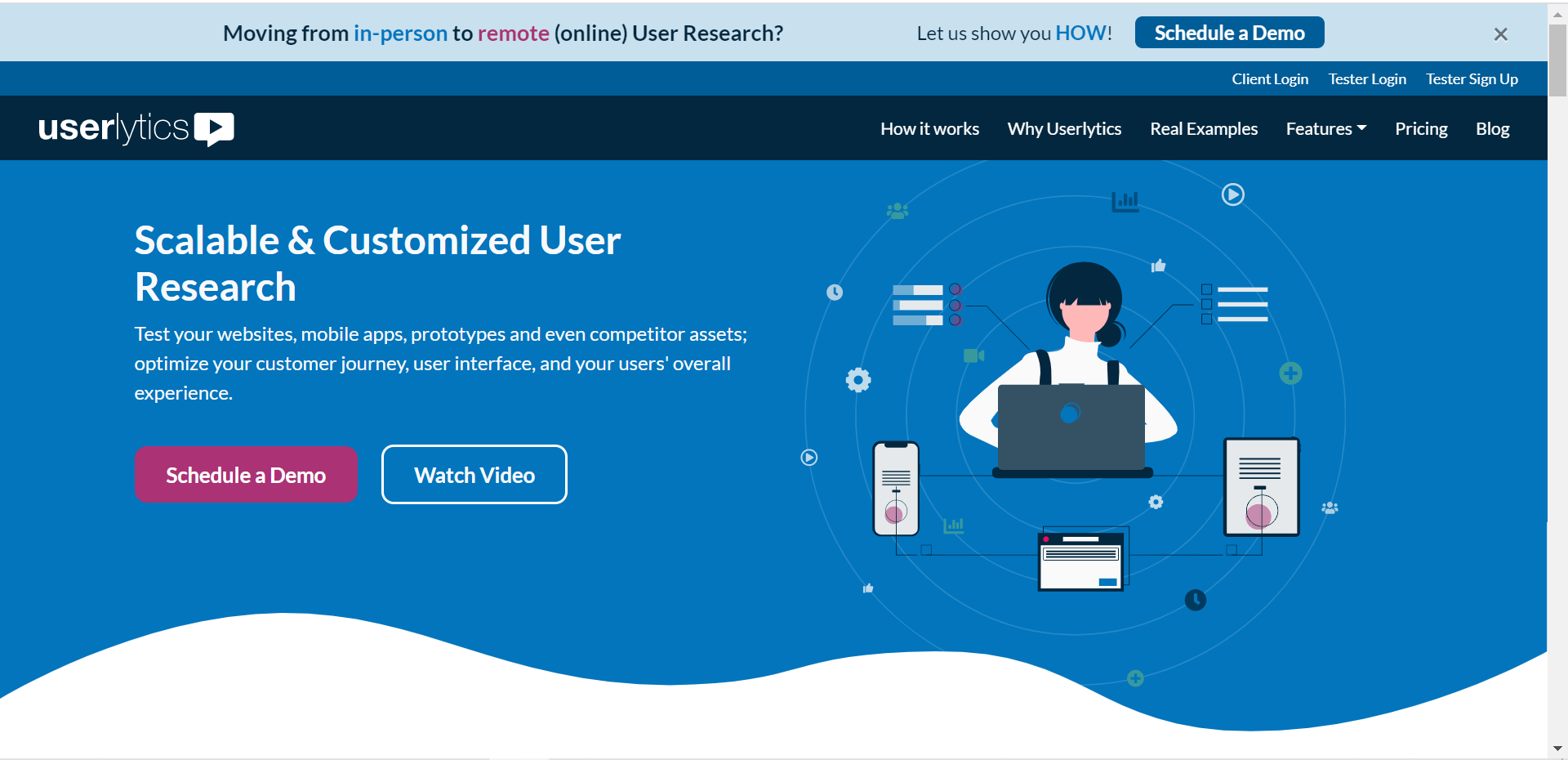Close the top promo banner
Image resolution: width=1568 pixels, height=760 pixels.
(x=1500, y=34)
